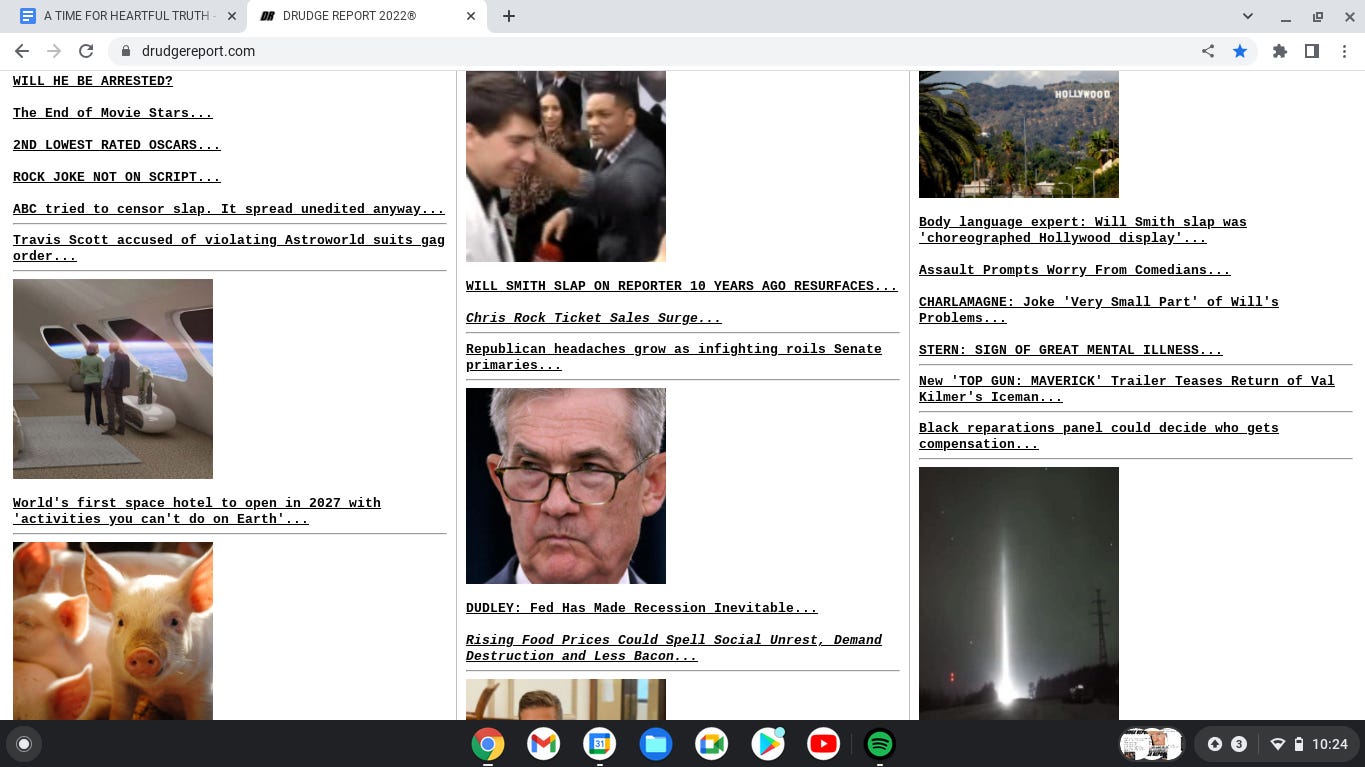
Task: Open 'The End of Movie Stars...' link
Action: coord(113,113)
